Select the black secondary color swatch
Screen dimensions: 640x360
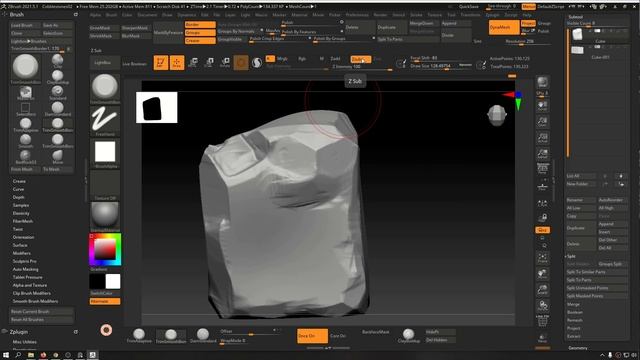pos(97,282)
